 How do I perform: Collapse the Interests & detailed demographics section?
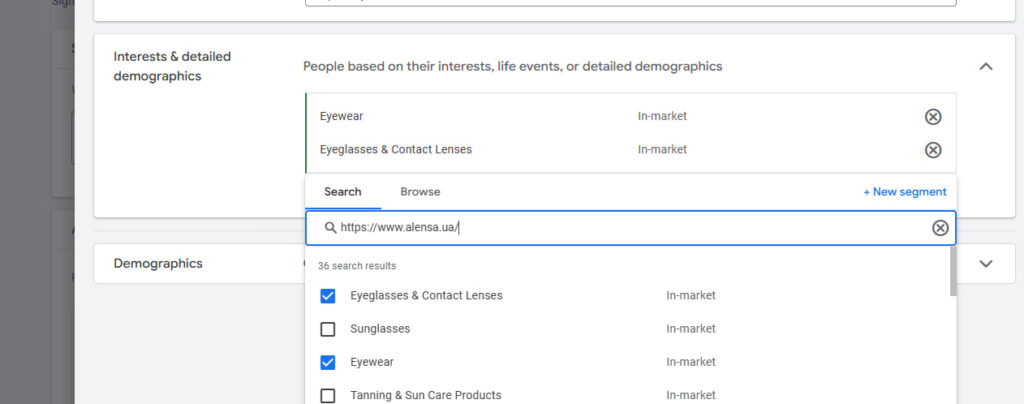click(x=985, y=67)
